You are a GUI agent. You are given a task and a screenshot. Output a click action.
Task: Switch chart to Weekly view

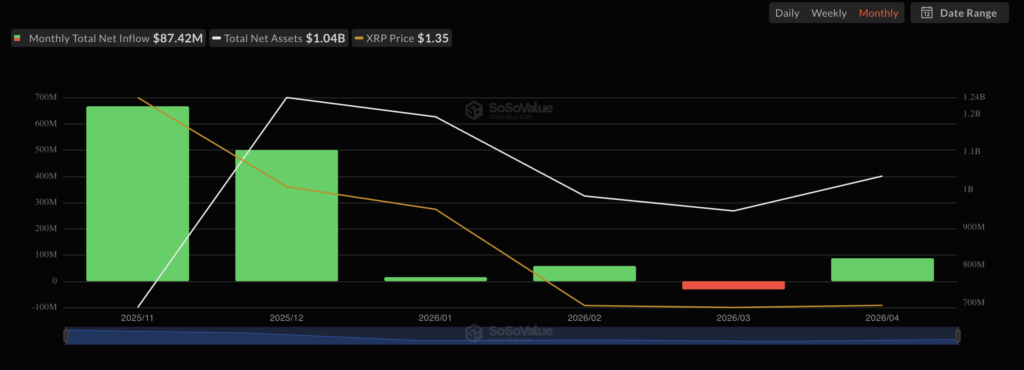tap(829, 13)
